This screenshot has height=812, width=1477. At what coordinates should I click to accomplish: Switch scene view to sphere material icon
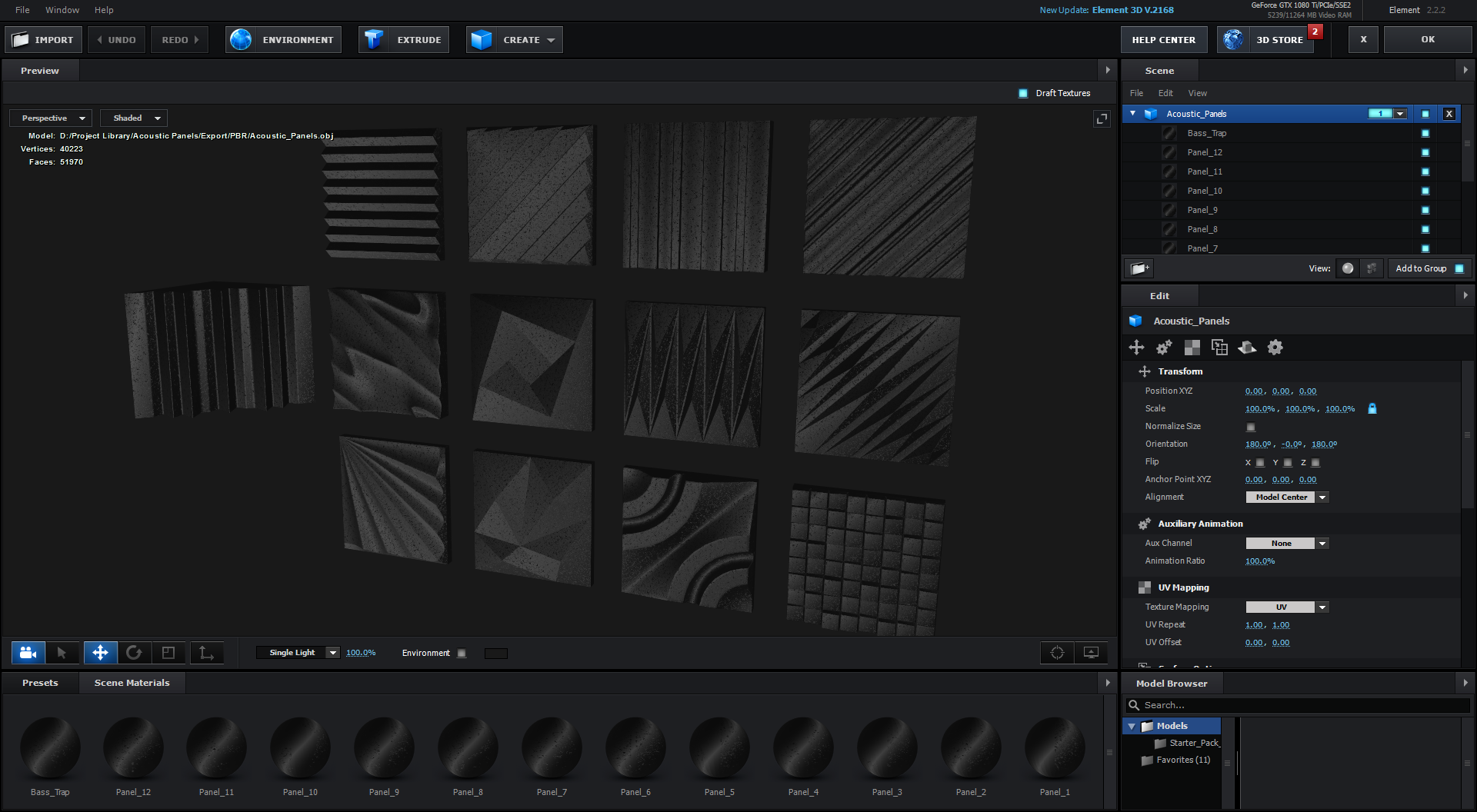pyautogui.click(x=1347, y=268)
